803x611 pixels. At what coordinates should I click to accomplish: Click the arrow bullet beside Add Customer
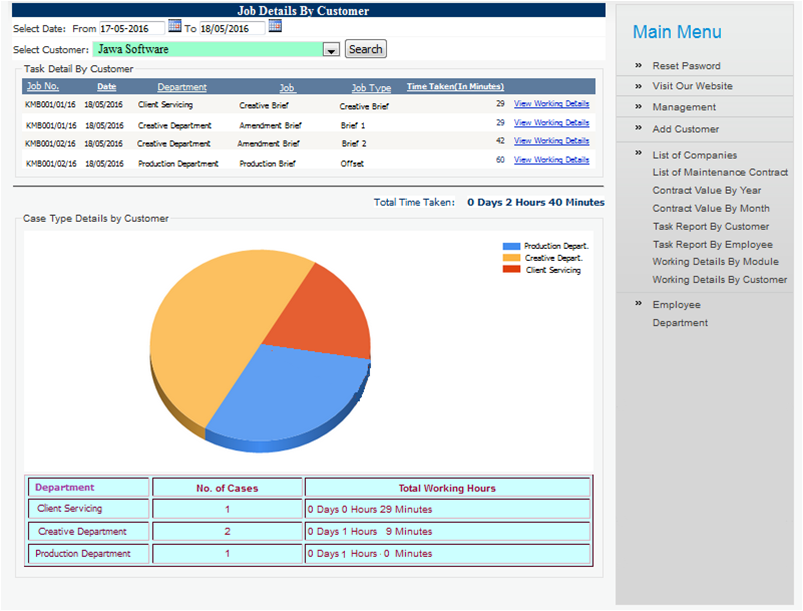click(638, 128)
